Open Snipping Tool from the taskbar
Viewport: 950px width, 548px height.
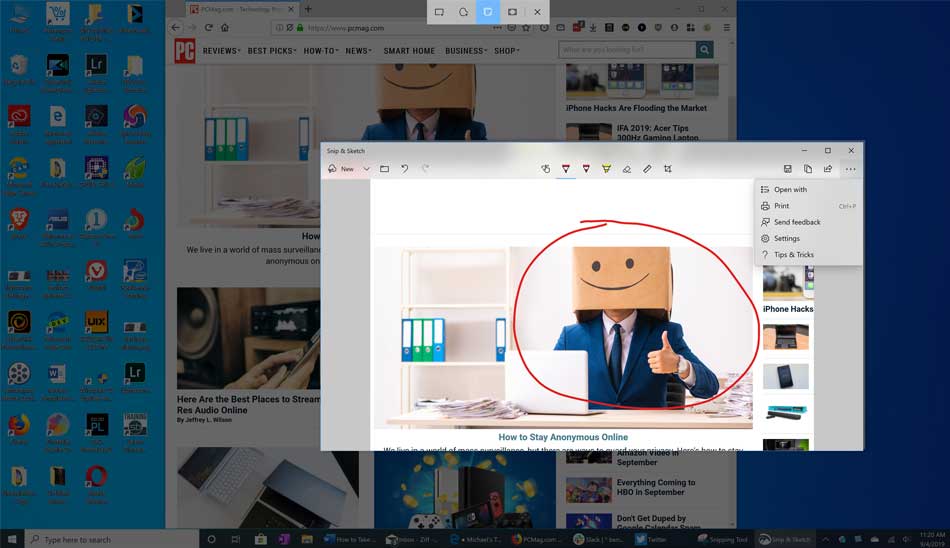point(723,539)
